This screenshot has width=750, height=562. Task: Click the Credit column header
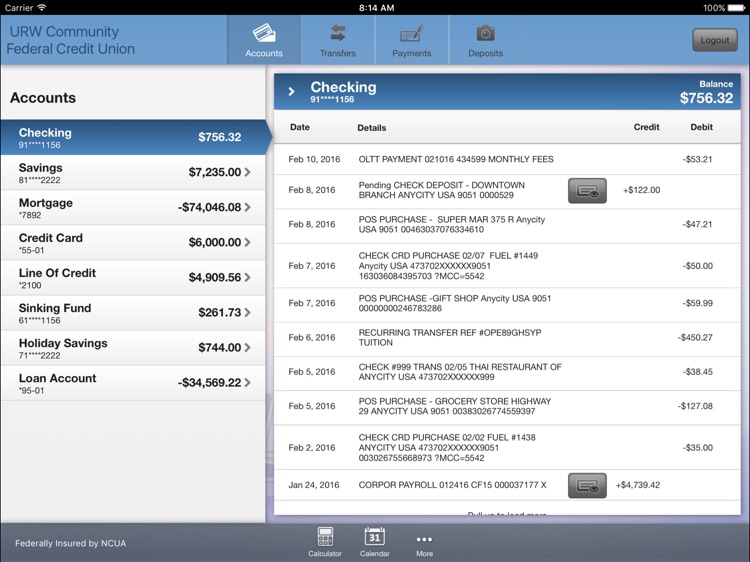click(647, 127)
